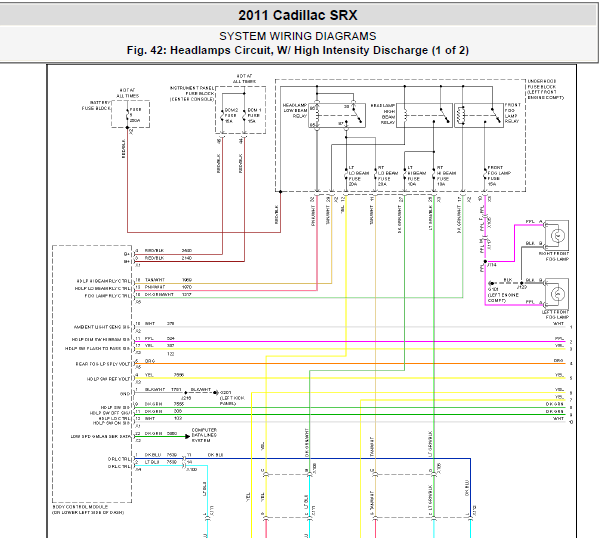This screenshot has height=538, width=599.
Task: Click the 'Underhood Fuse Block' label
Action: click(x=545, y=89)
